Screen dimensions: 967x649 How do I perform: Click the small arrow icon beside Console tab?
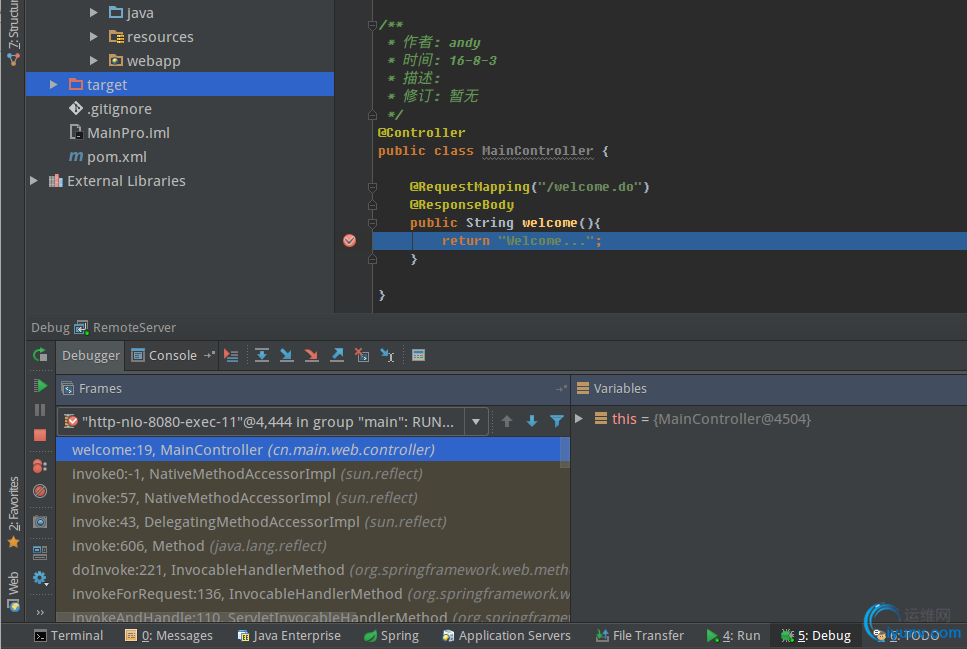pyautogui.click(x=210, y=355)
